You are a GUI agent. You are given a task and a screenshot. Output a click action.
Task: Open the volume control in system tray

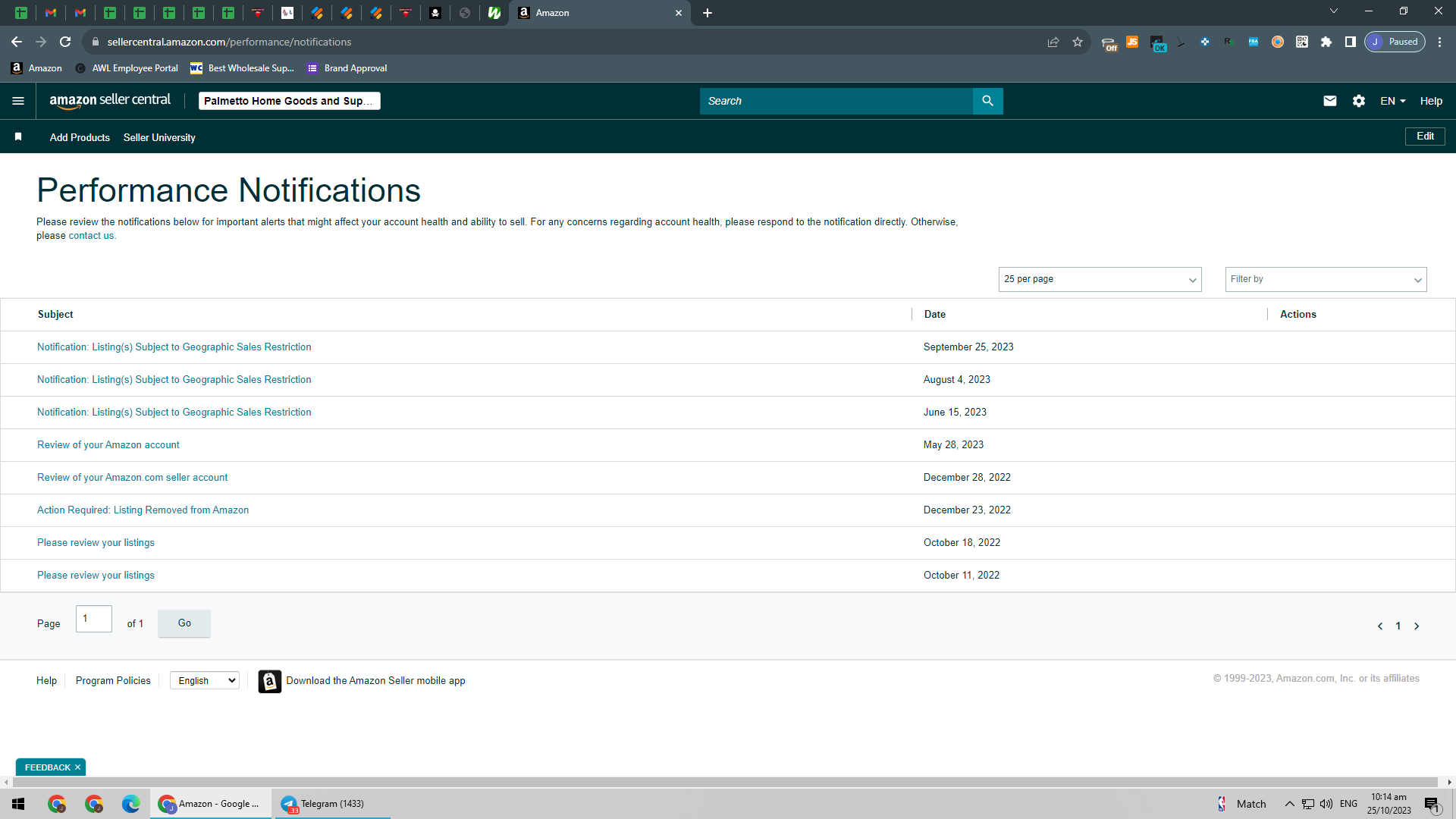[1326, 804]
